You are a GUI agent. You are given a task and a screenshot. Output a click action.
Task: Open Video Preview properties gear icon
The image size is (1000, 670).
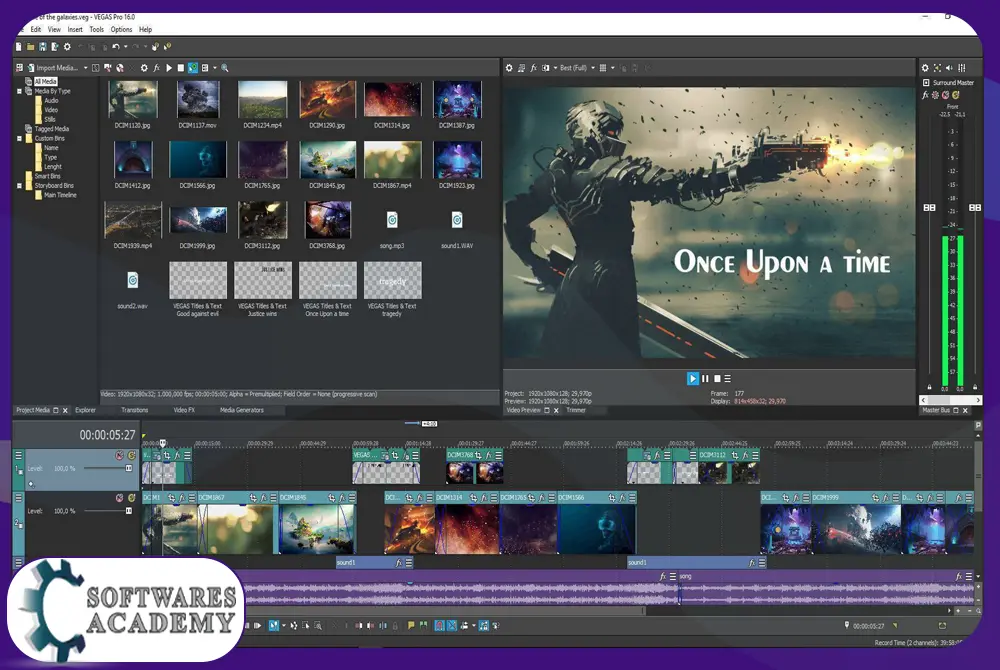(509, 68)
